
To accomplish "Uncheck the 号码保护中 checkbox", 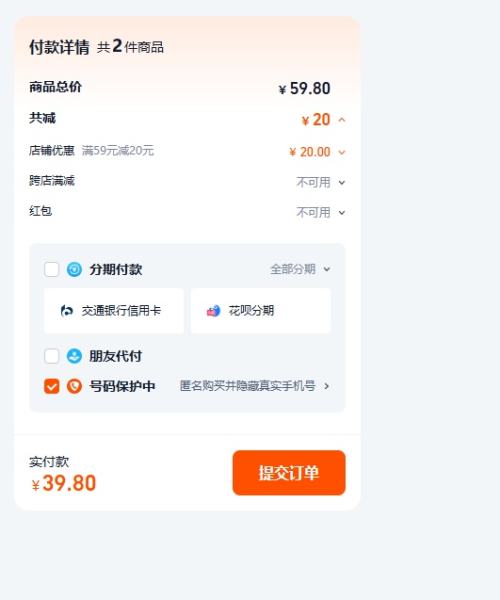I will click(52, 386).
